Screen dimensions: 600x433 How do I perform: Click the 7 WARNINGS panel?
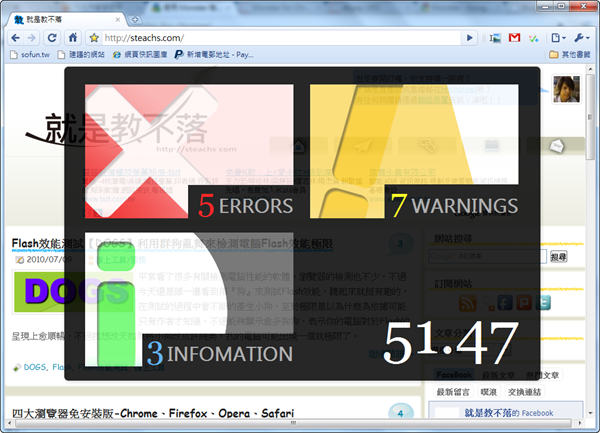(x=414, y=151)
